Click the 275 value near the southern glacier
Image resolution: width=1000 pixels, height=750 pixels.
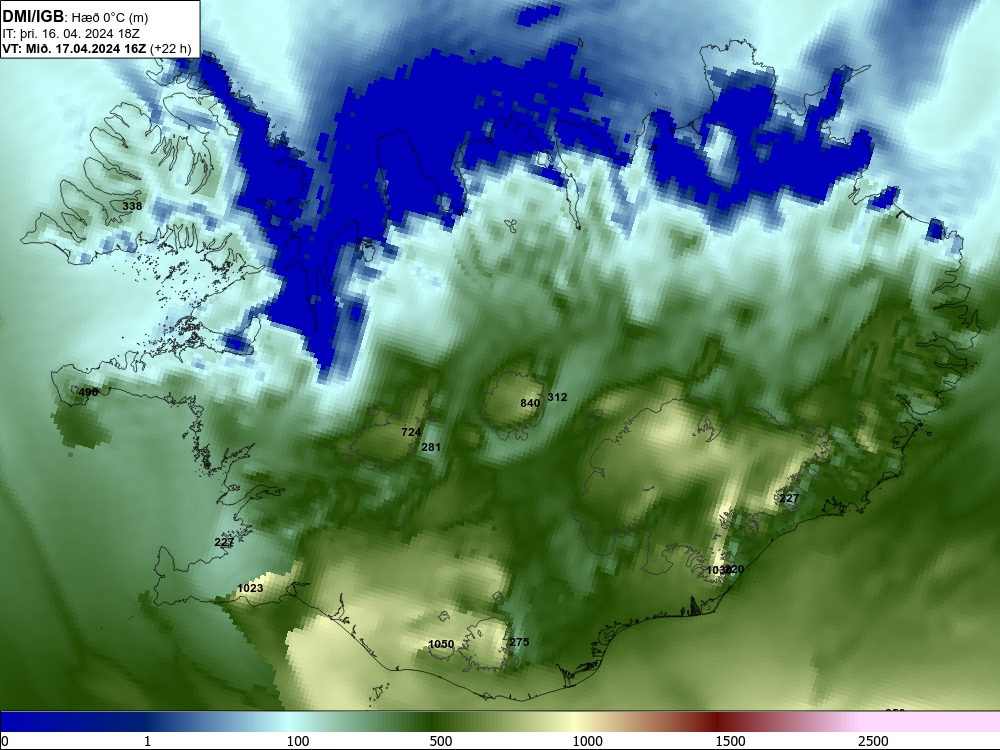[x=519, y=642]
